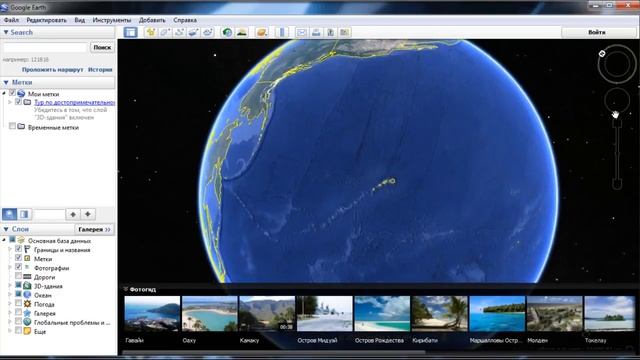
Task: Click the Границы и названия flag icon
Action: tap(27, 249)
